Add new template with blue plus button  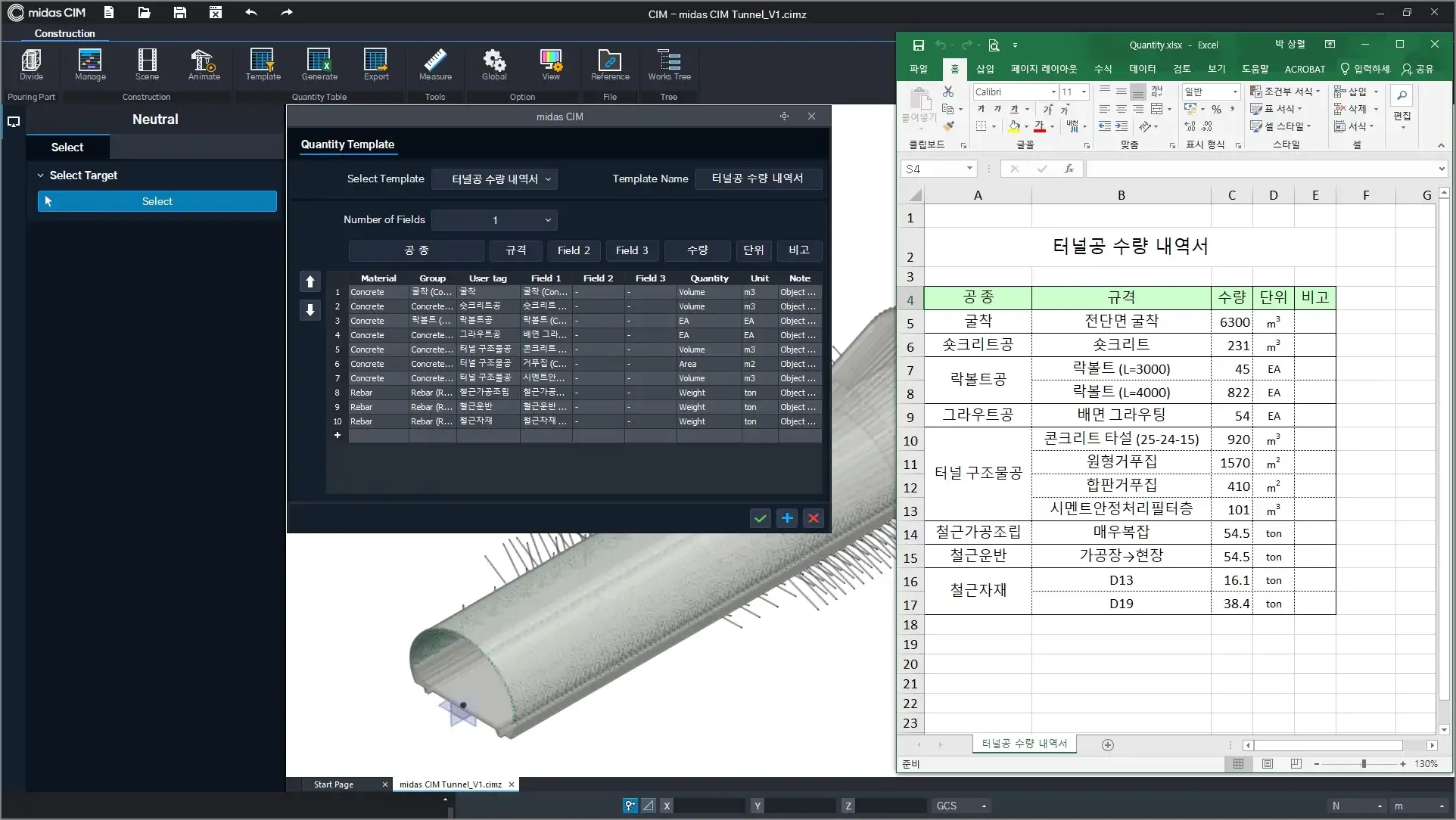tap(787, 518)
